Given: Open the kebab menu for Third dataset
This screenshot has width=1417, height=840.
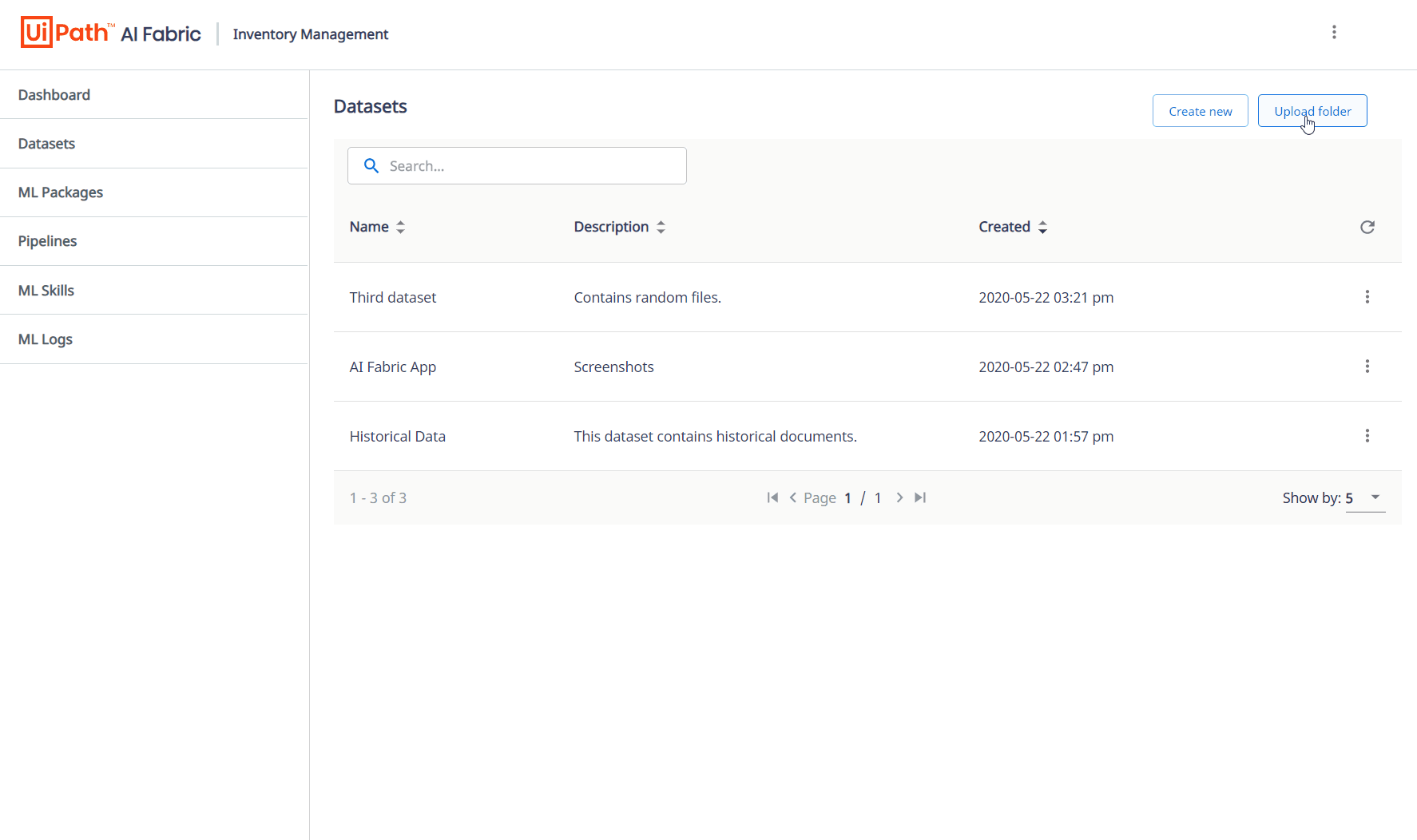Looking at the screenshot, I should [x=1367, y=296].
